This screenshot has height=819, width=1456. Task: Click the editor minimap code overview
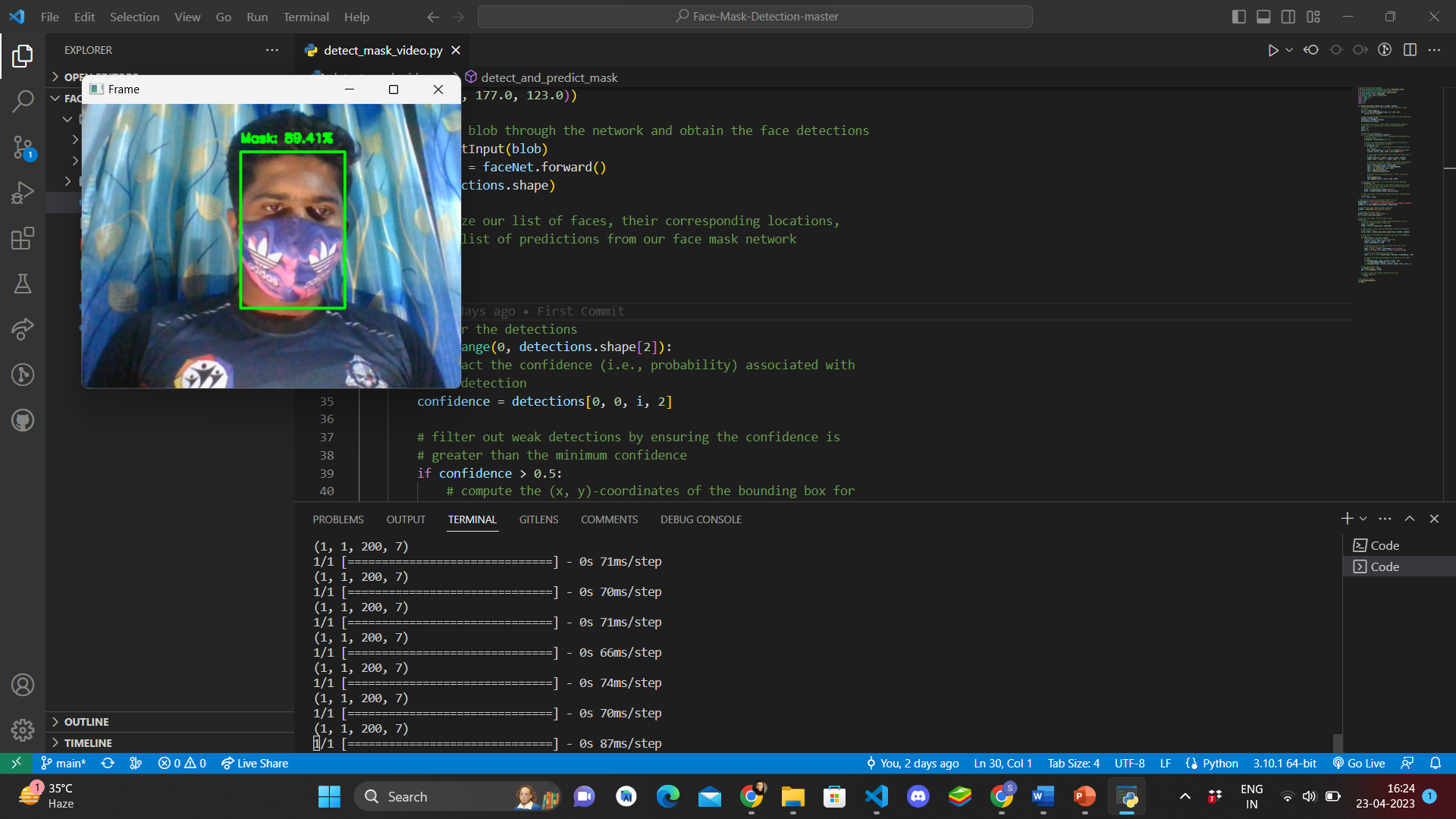pyautogui.click(x=1384, y=182)
